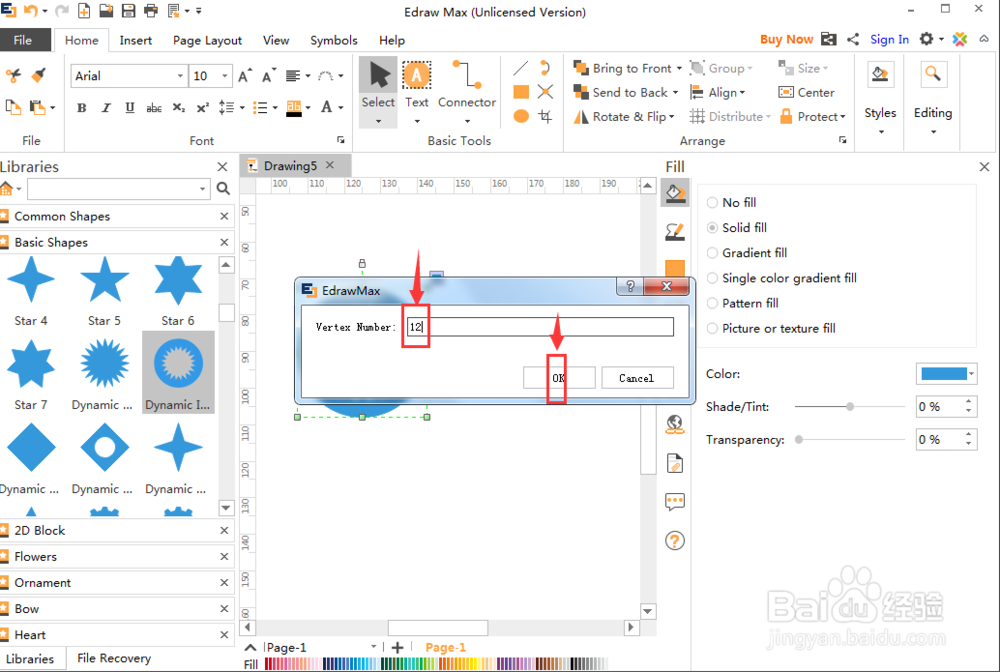Select the Gradient fill option
This screenshot has width=1000, height=672.
(747, 253)
